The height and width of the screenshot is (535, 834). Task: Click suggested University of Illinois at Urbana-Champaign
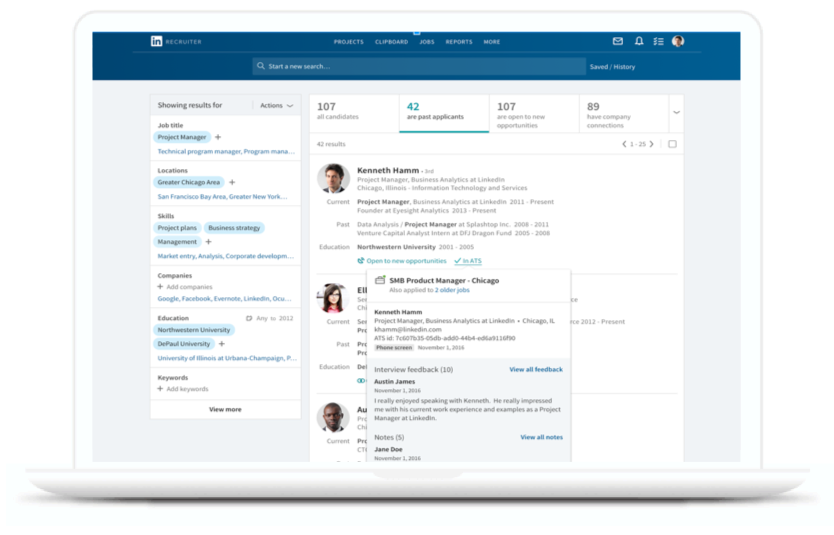(221, 358)
